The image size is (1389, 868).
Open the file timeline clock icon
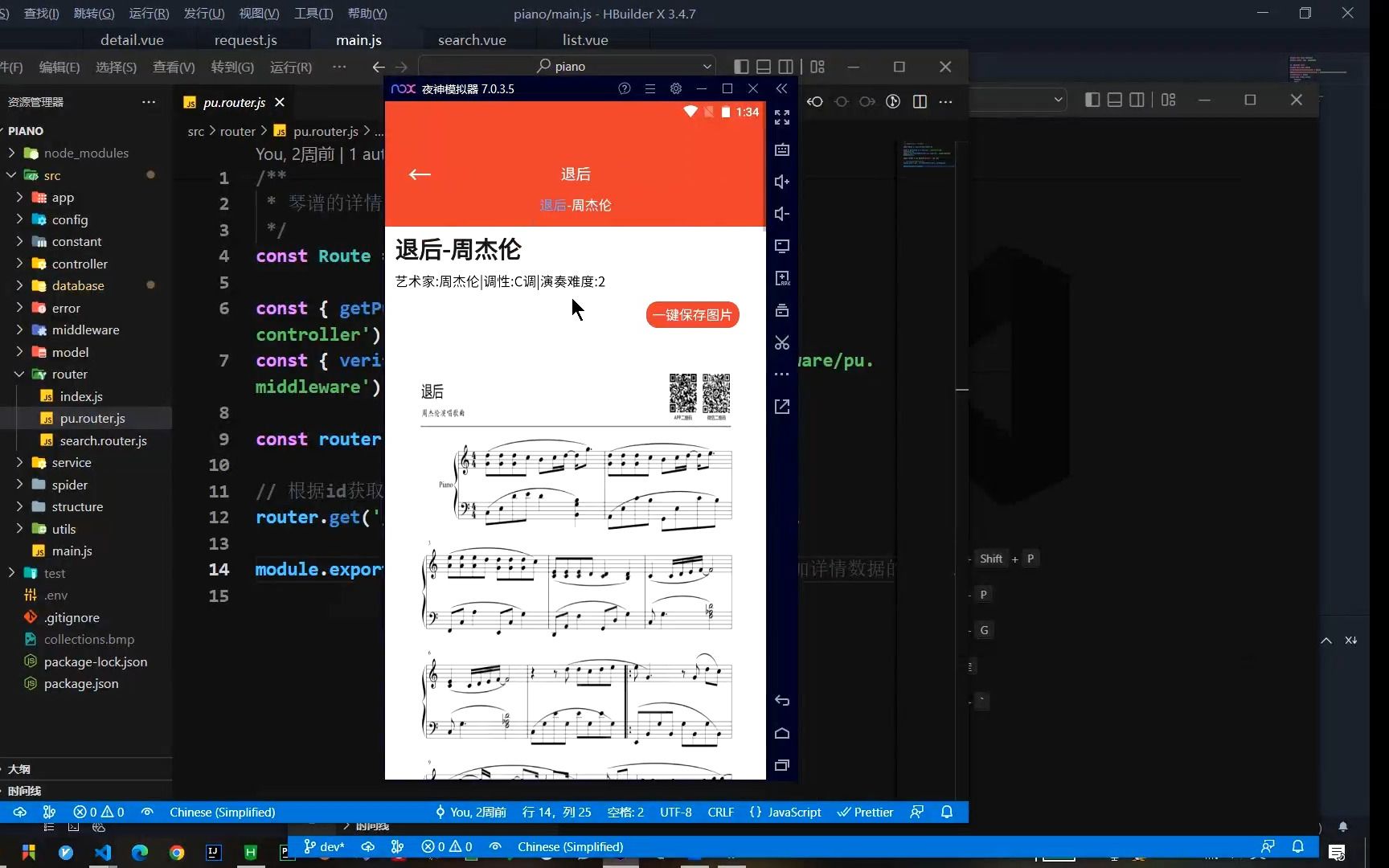tap(893, 101)
